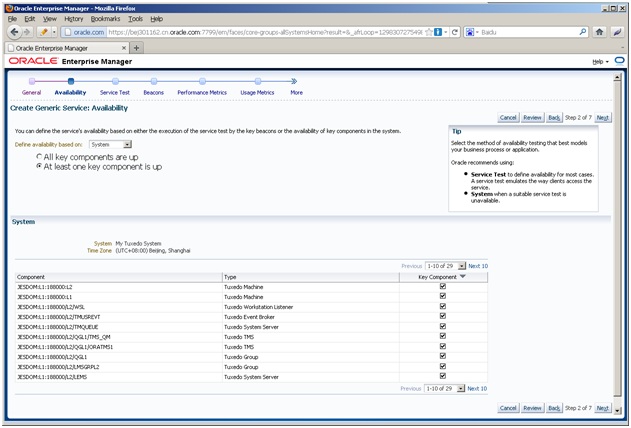The image size is (631, 428).
Task: Toggle key component checkbox for LMSGRPL2 row
Action: [x=443, y=366]
